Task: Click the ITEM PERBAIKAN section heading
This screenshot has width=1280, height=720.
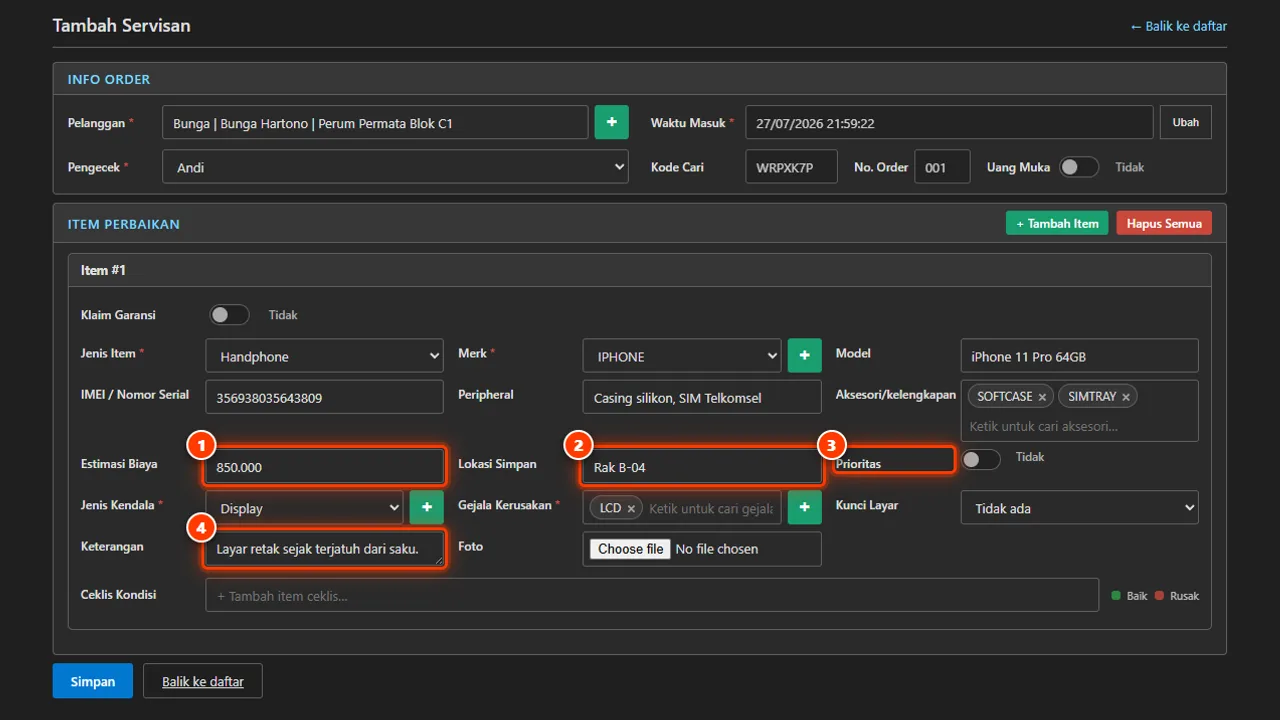Action: click(x=124, y=224)
